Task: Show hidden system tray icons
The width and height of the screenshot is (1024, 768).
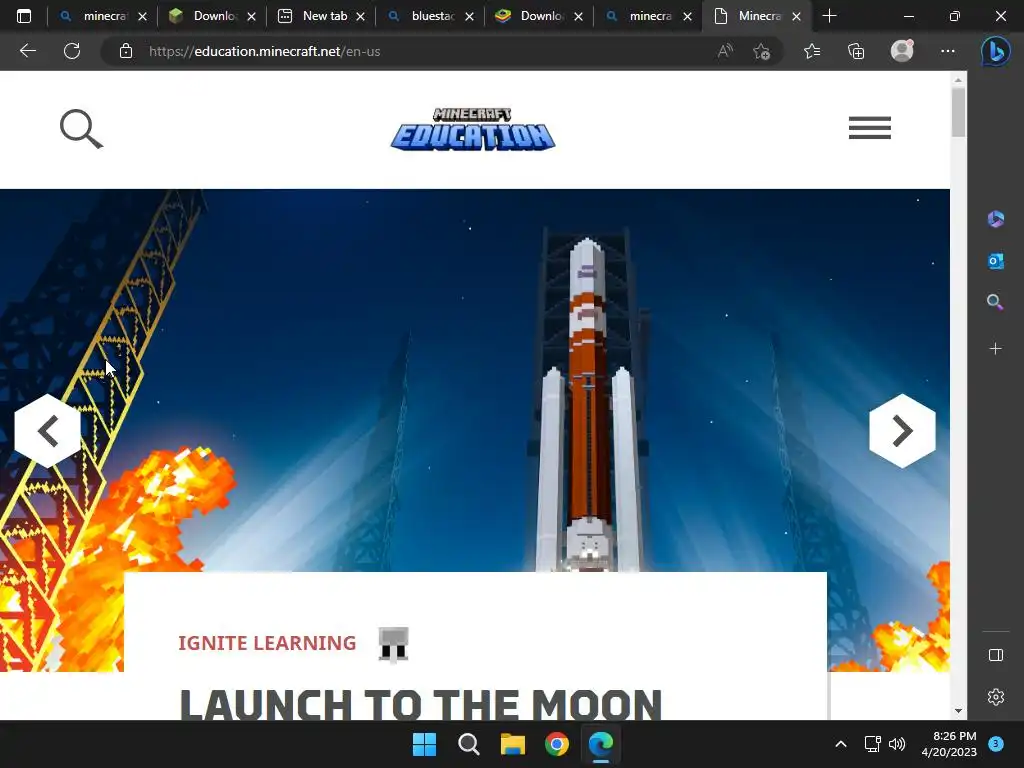Action: click(x=841, y=744)
